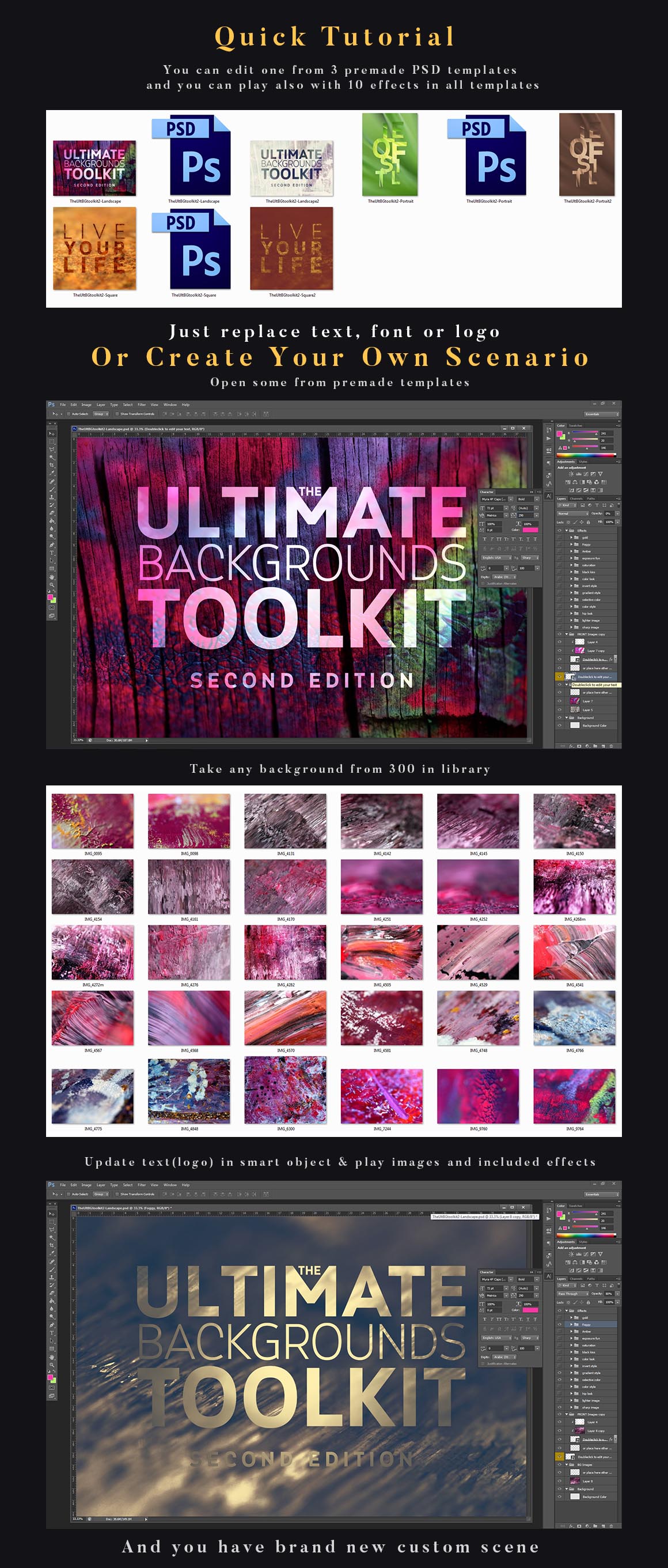Open the Filter menu in the pink-wood Photoshop window
This screenshot has height=1568, width=668.
[x=141, y=405]
